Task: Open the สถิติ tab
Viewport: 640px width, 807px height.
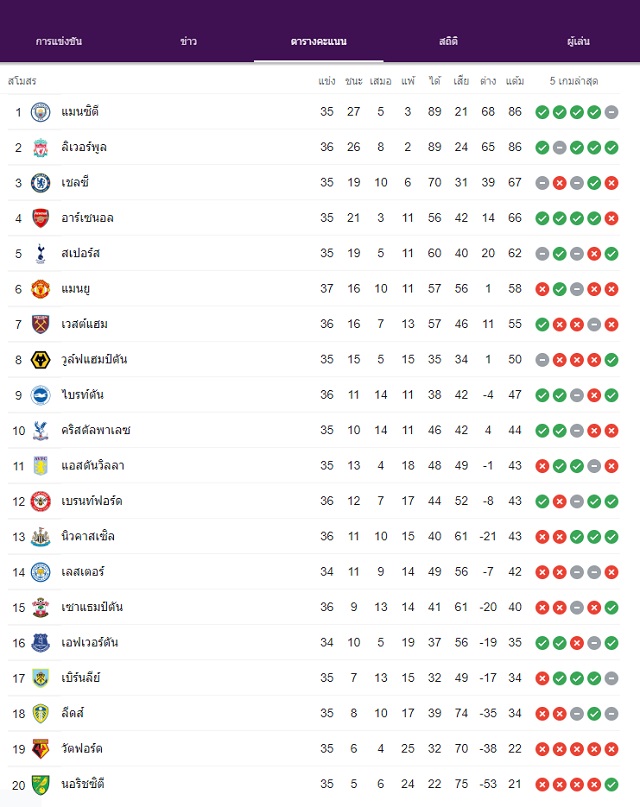Action: click(x=448, y=41)
